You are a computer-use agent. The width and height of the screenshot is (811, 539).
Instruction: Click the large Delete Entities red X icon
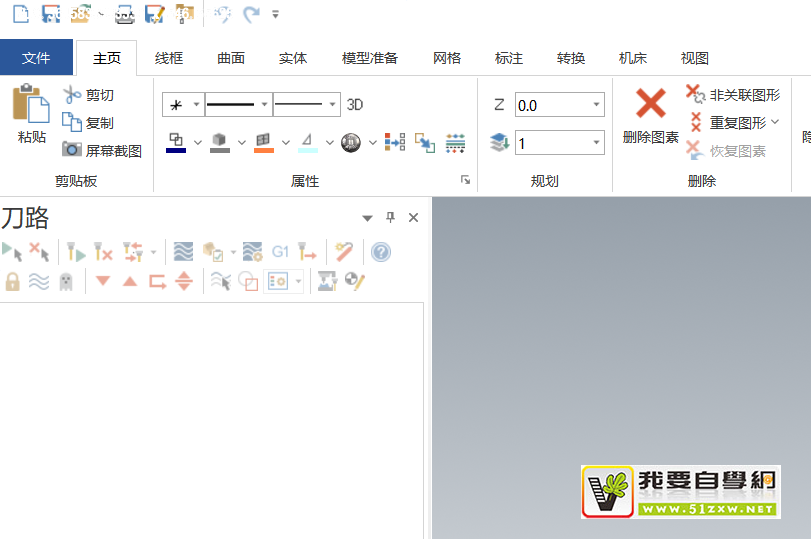(x=651, y=104)
